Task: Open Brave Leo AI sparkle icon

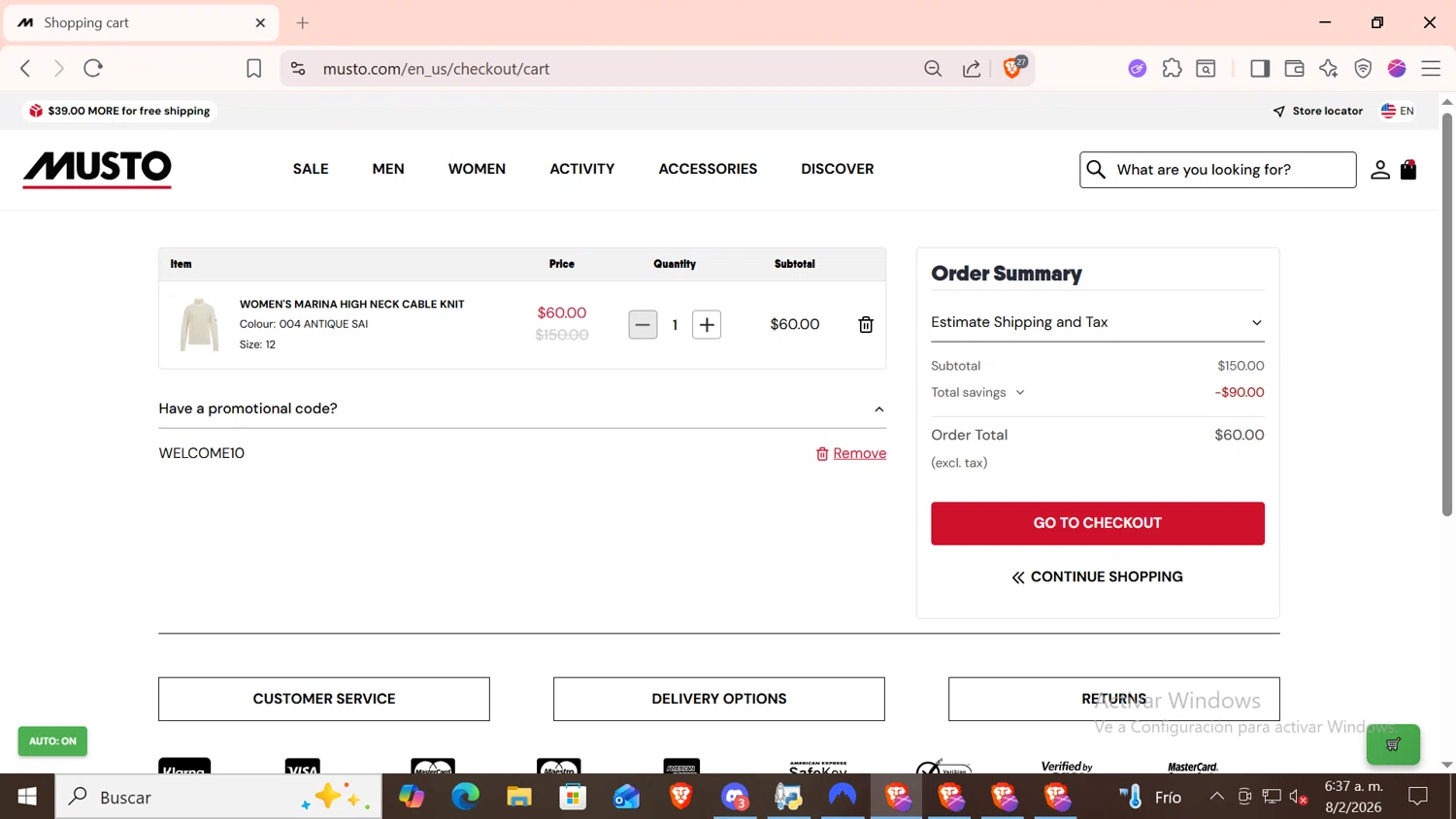Action: (1328, 68)
